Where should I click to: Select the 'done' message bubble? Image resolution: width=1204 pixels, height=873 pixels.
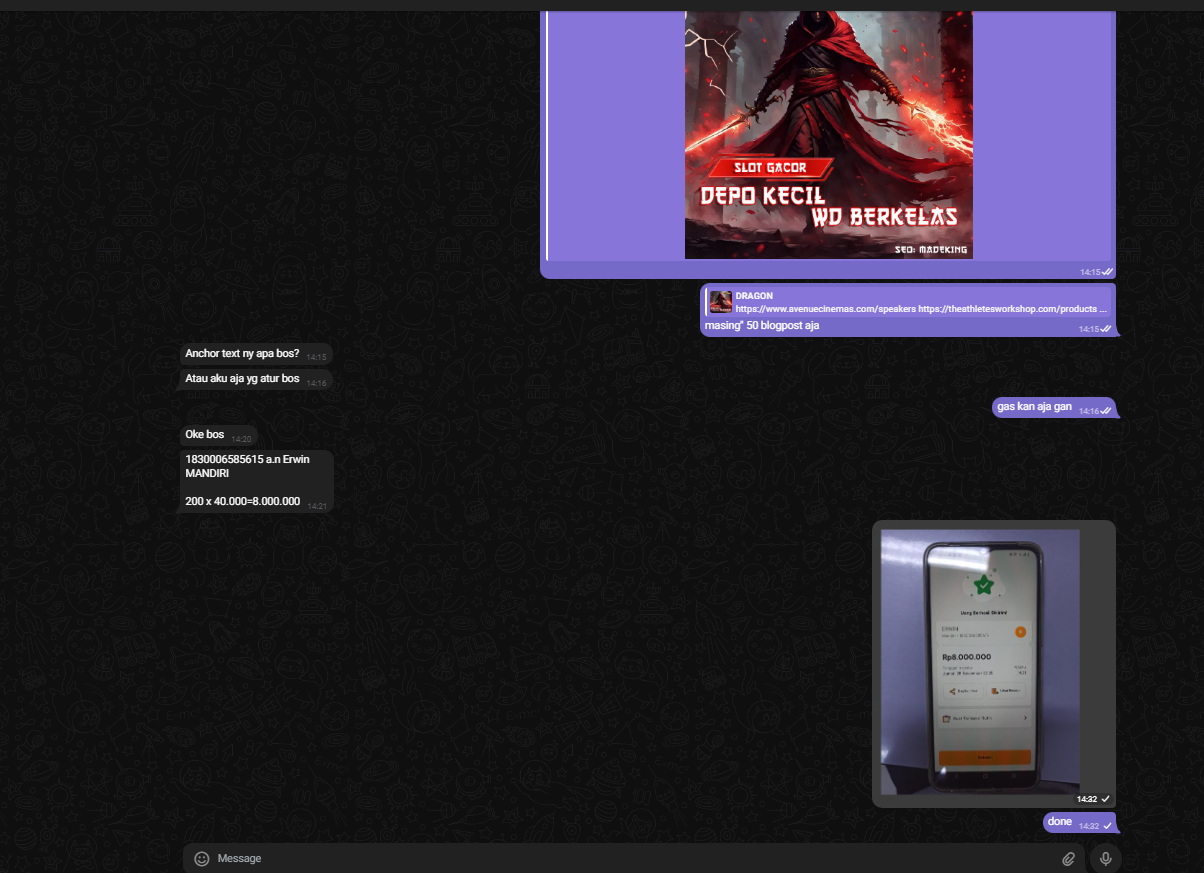click(x=1060, y=822)
